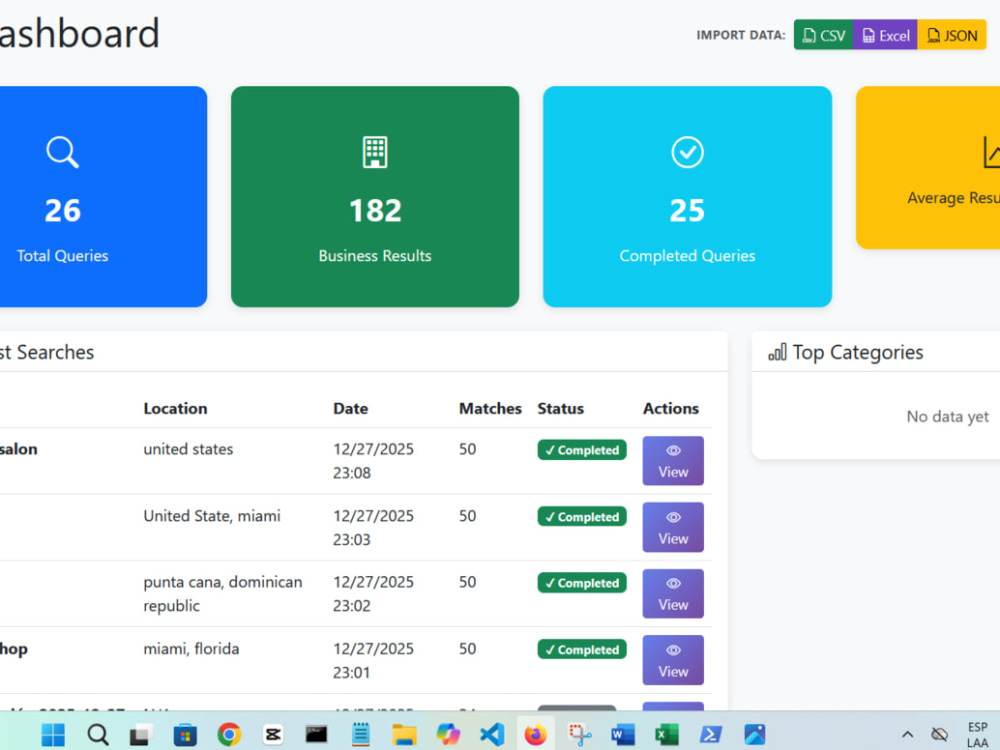The width and height of the screenshot is (1000, 750).
Task: Click the Date column header
Action: point(351,409)
